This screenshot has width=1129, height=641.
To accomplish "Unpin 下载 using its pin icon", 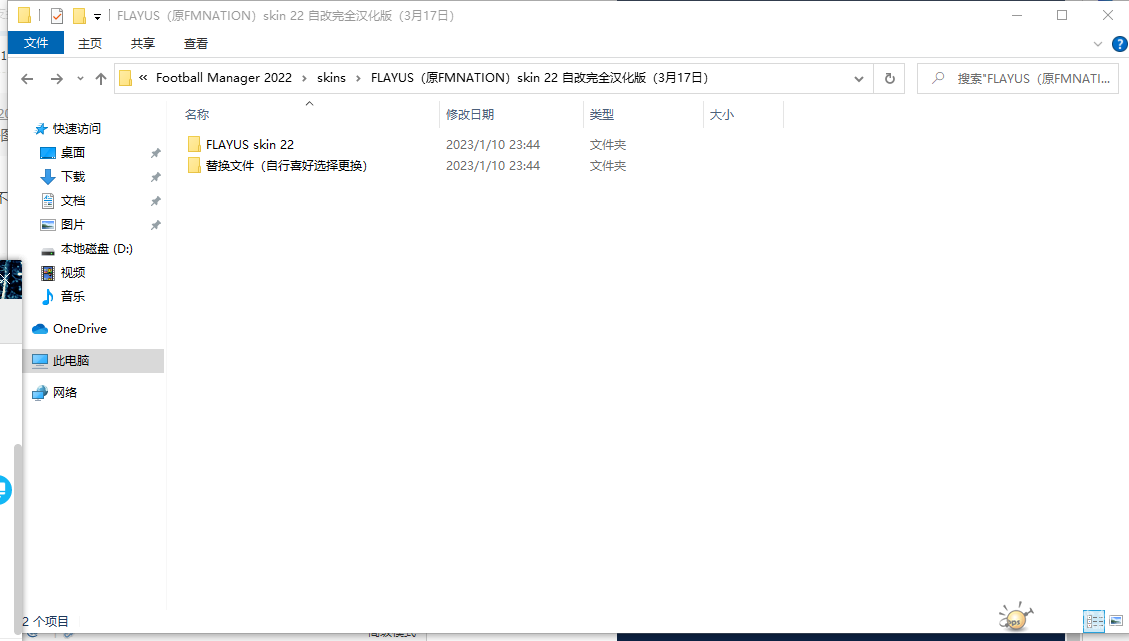I will click(156, 176).
